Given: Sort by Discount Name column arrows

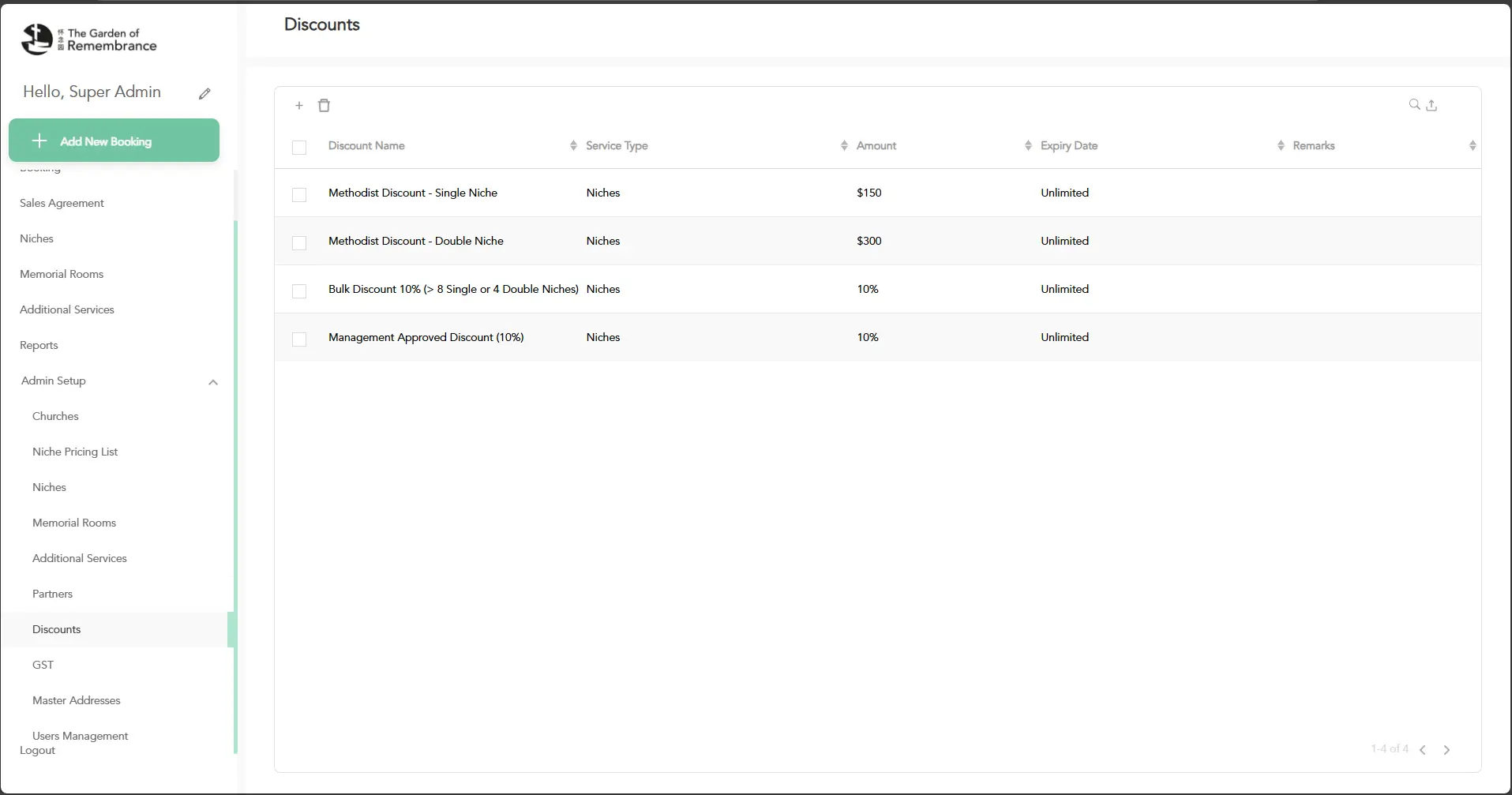Looking at the screenshot, I should (x=573, y=146).
